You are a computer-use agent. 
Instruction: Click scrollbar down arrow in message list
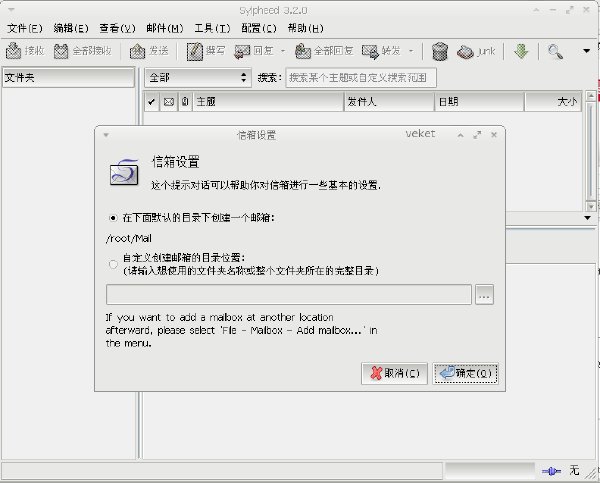click(591, 207)
